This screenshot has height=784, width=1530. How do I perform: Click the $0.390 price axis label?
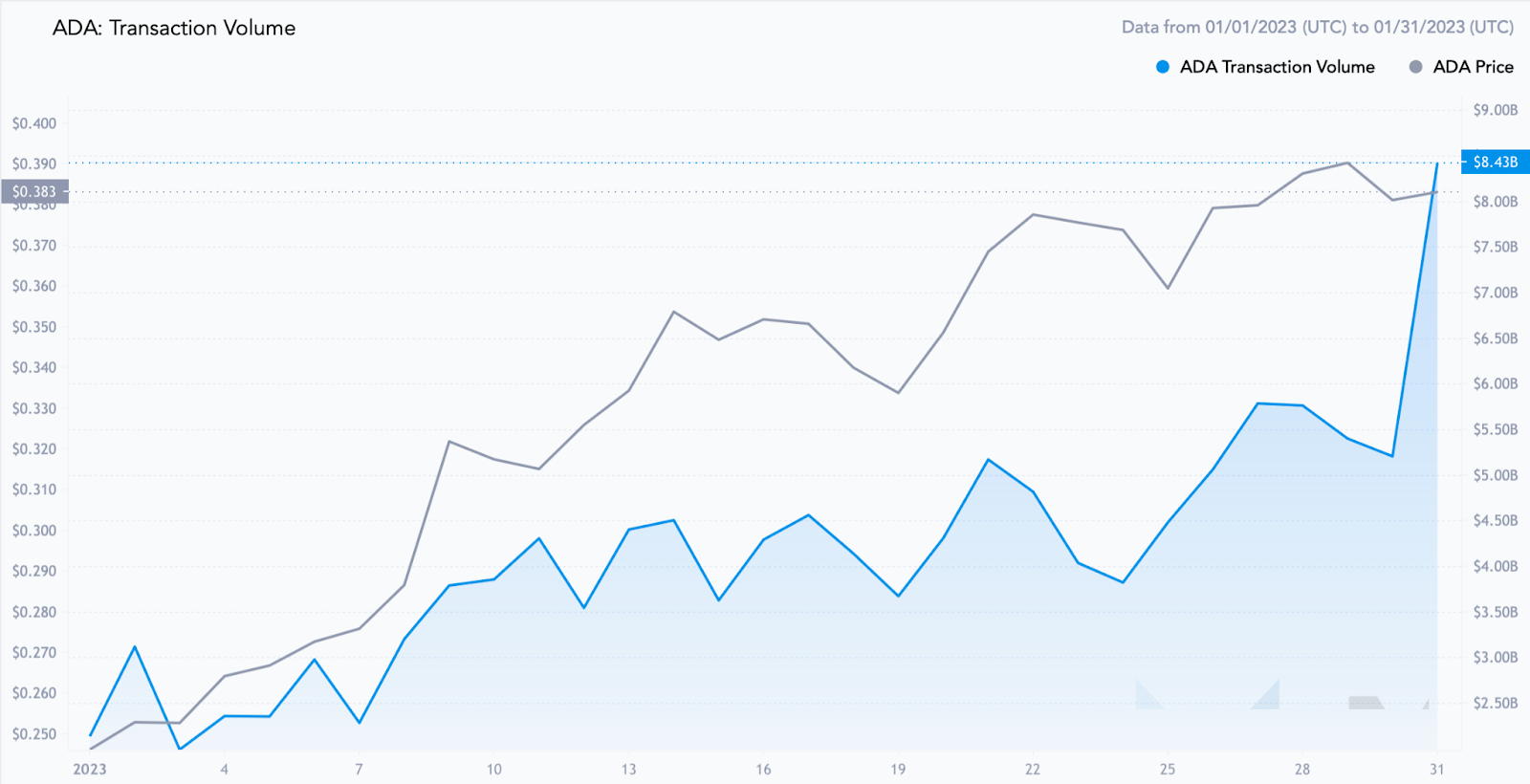tap(34, 164)
